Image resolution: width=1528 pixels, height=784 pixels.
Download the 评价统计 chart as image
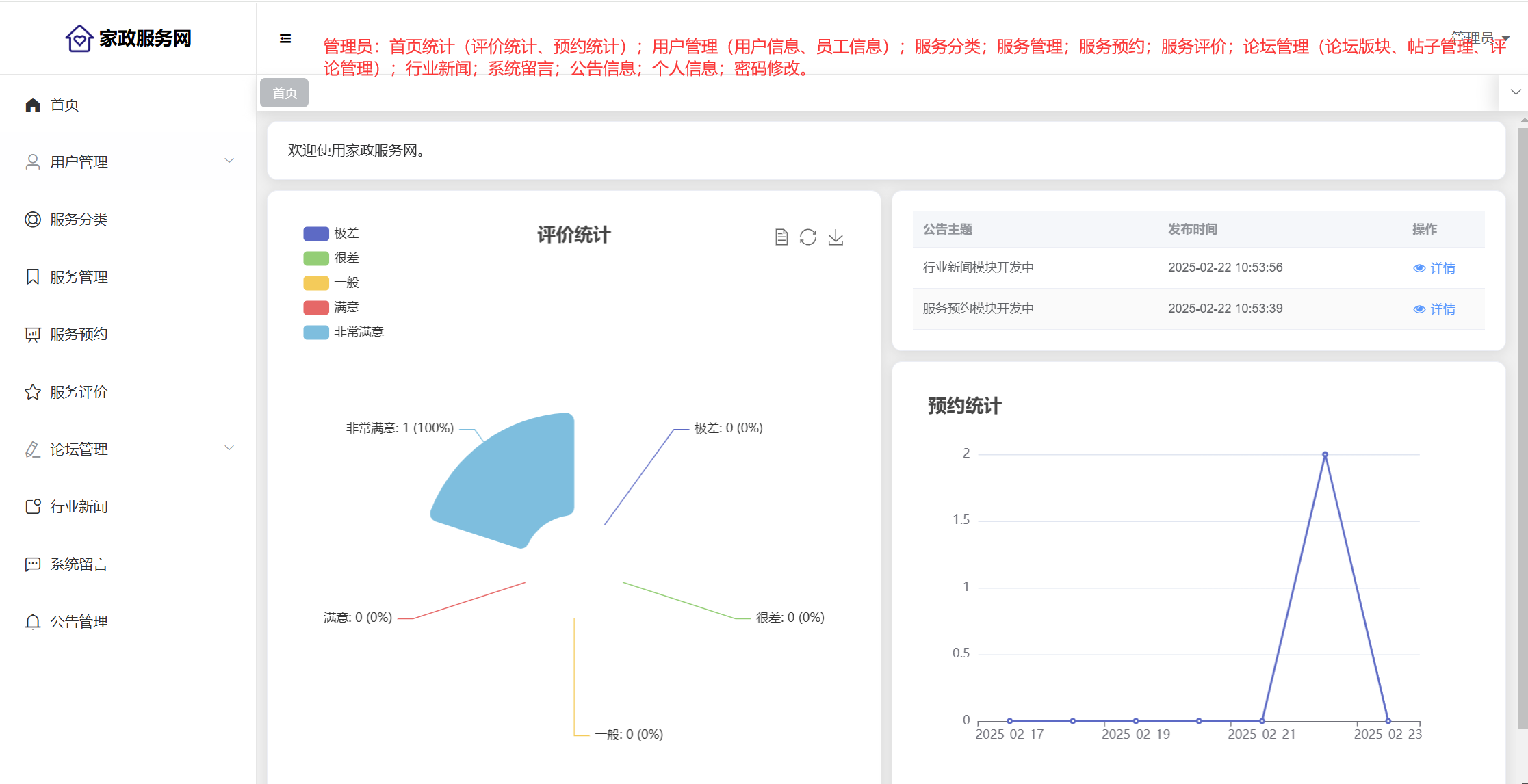click(836, 237)
